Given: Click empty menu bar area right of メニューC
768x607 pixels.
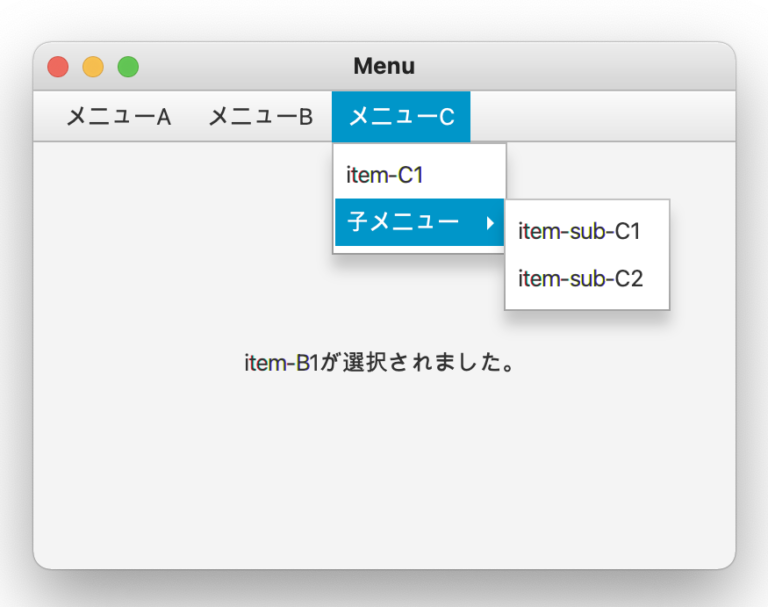Looking at the screenshot, I should [x=602, y=117].
